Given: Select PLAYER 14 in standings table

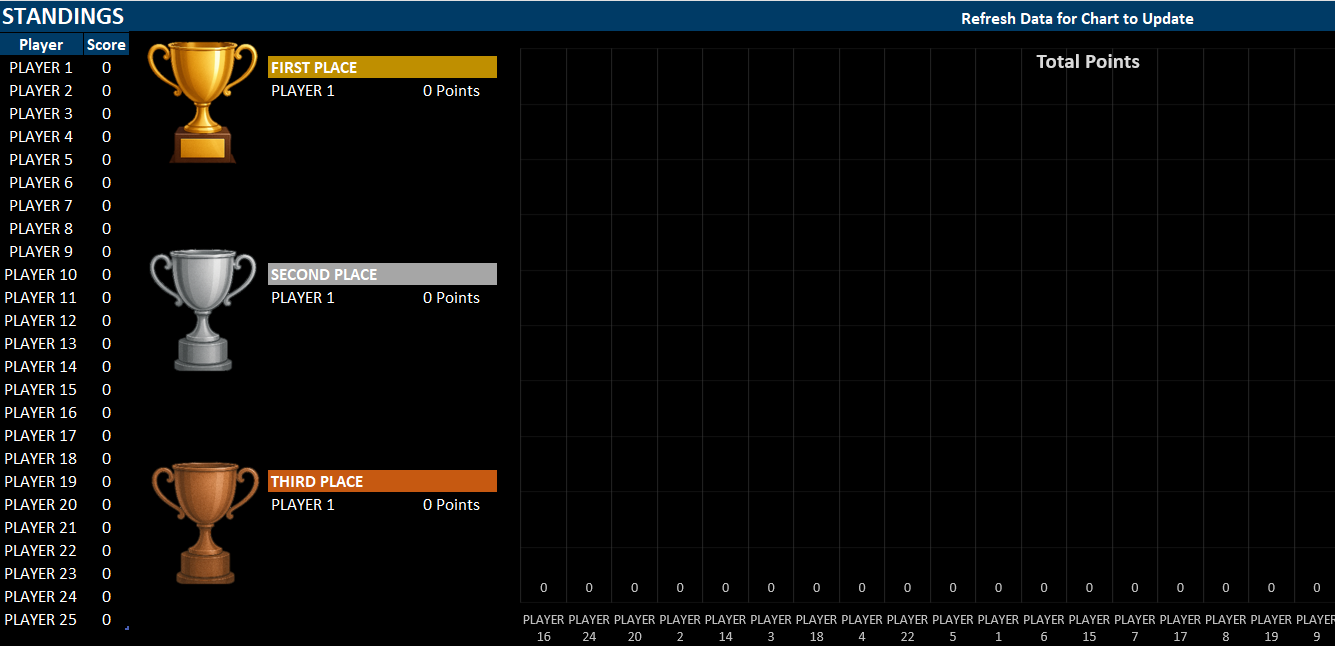Looking at the screenshot, I should pos(41,367).
